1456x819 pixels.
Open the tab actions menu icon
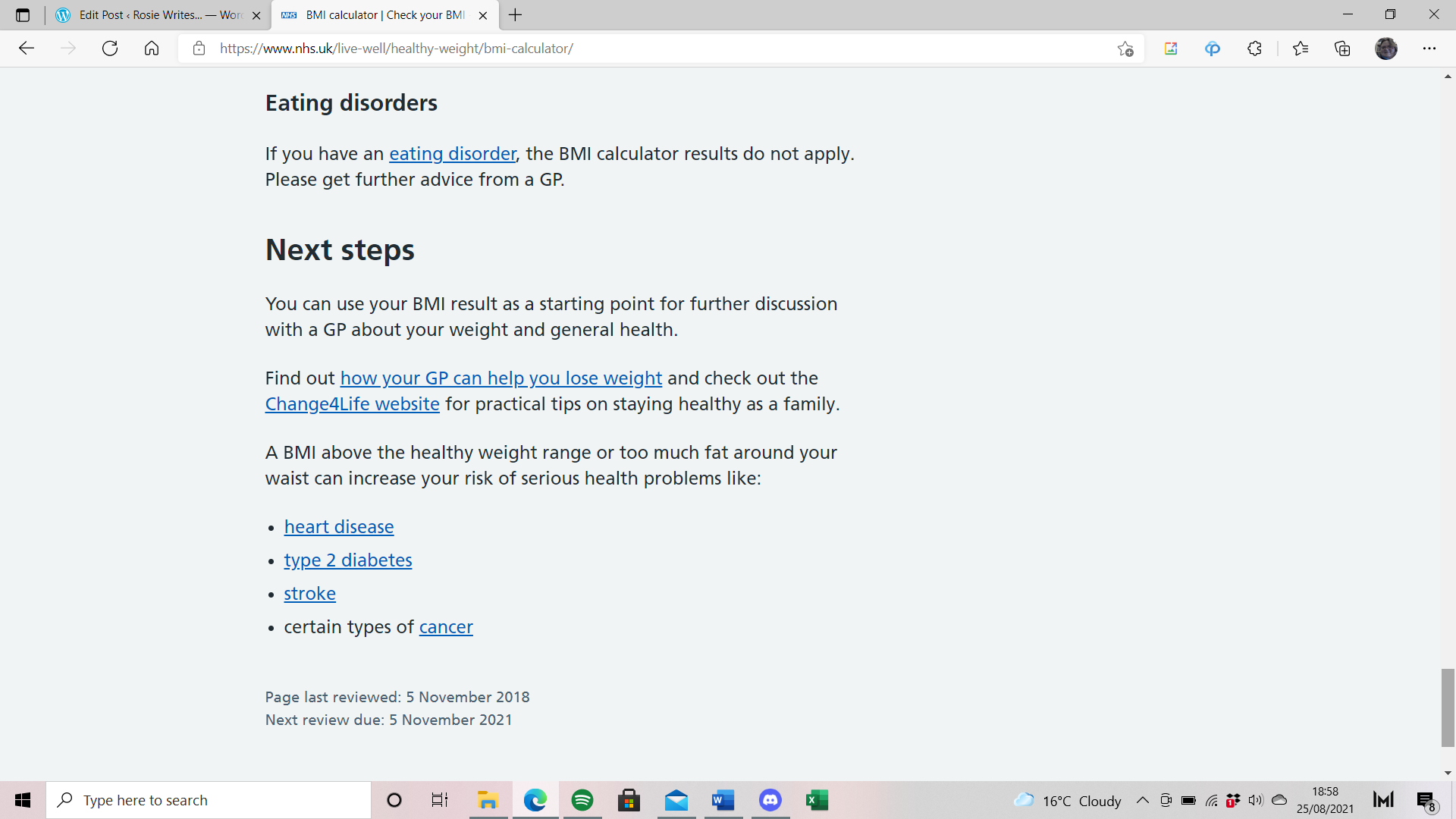[23, 15]
